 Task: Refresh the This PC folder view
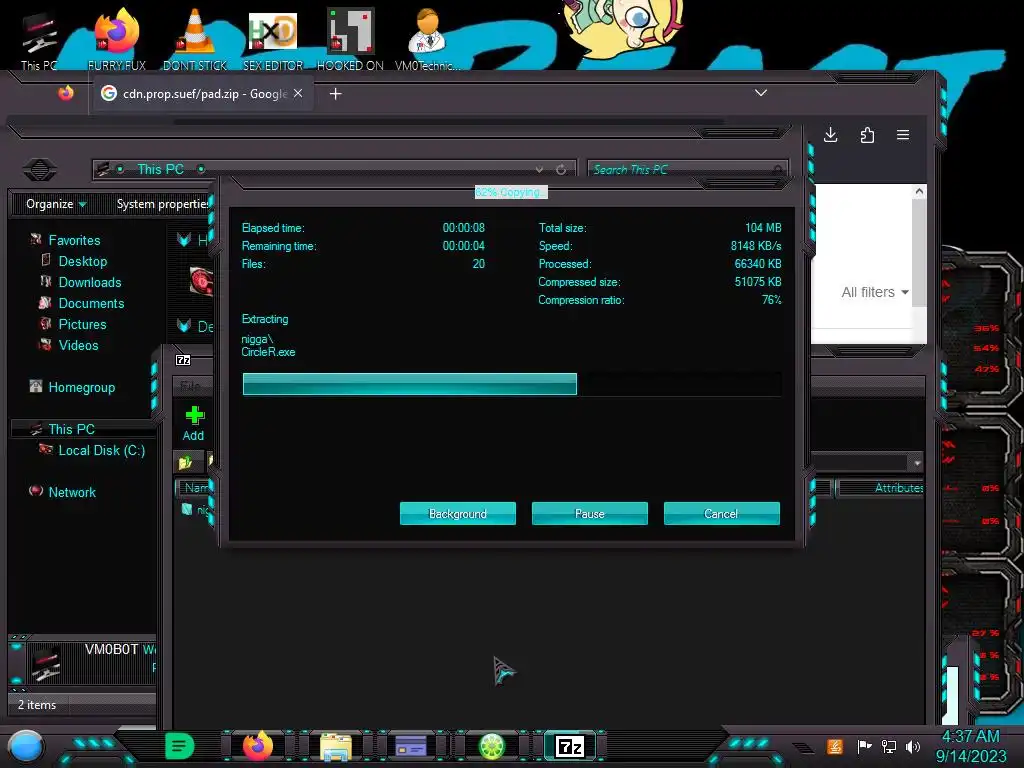point(561,170)
